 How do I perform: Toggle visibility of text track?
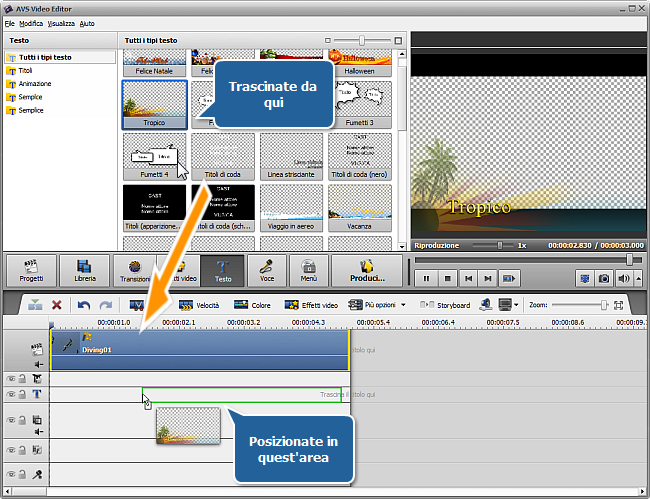click(11, 394)
